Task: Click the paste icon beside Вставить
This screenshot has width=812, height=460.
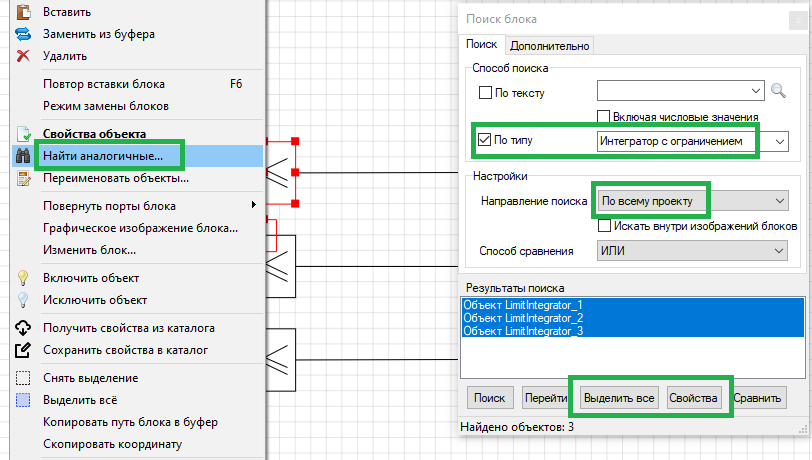Action: click(23, 12)
